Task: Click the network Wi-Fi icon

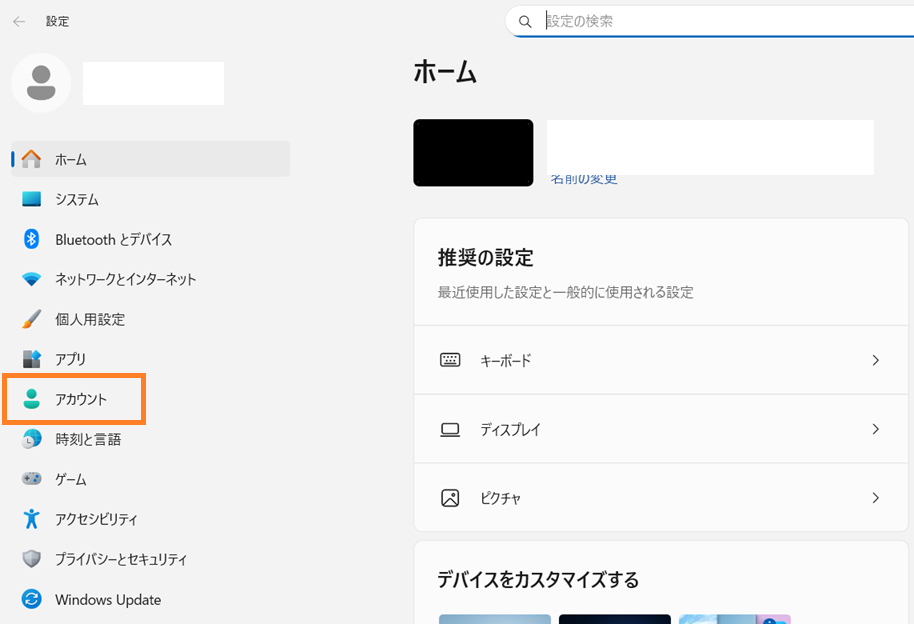Action: pos(31,279)
